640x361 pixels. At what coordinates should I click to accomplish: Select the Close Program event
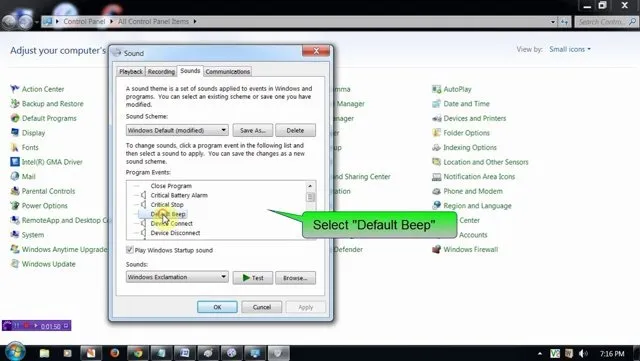click(x=171, y=186)
